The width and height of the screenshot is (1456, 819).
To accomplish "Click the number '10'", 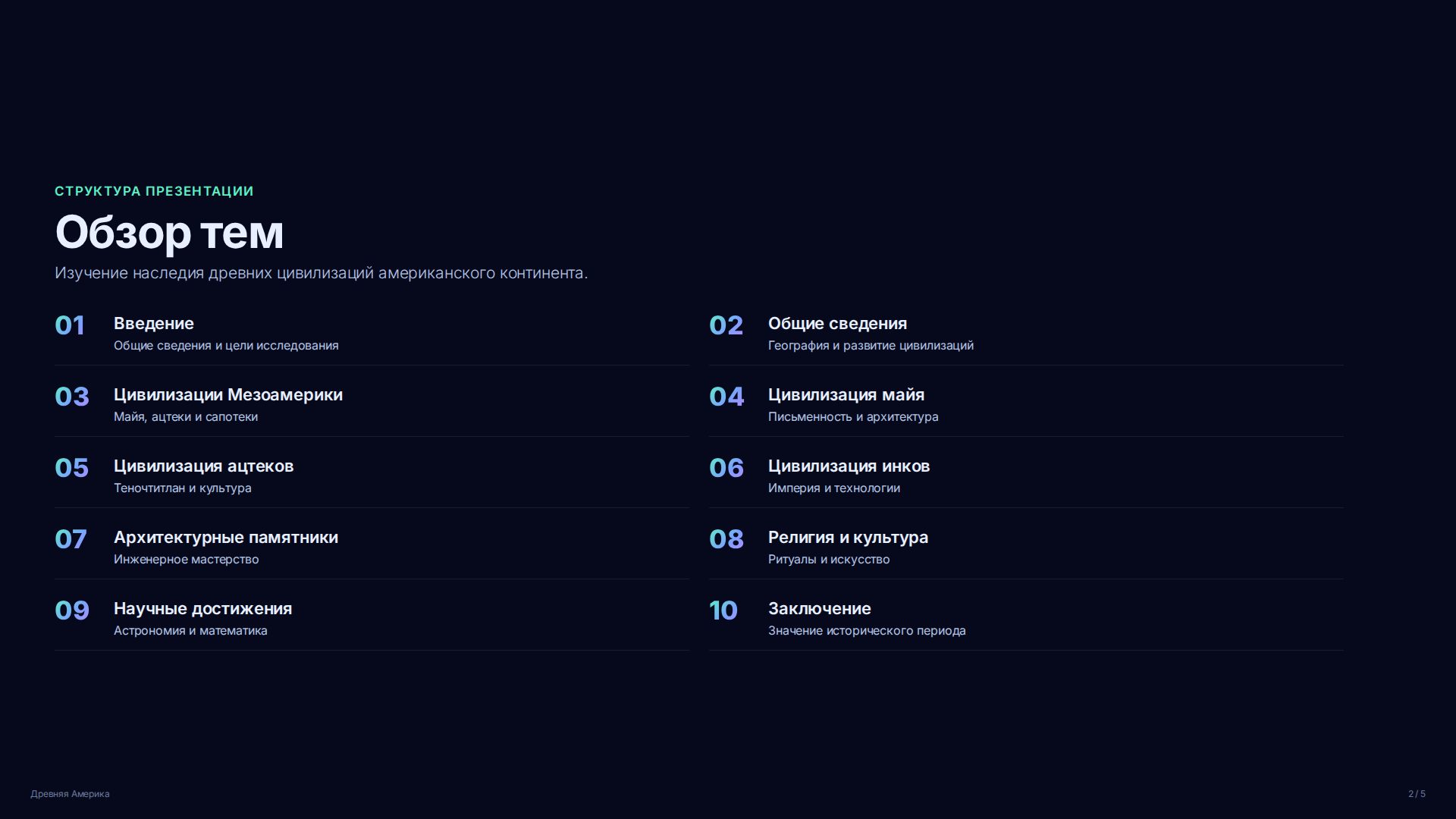I will click(x=723, y=610).
